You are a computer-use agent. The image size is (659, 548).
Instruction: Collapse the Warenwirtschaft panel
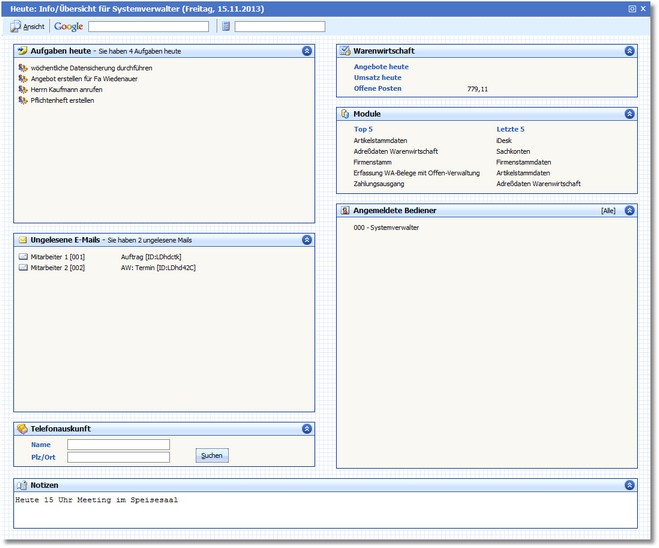point(629,50)
